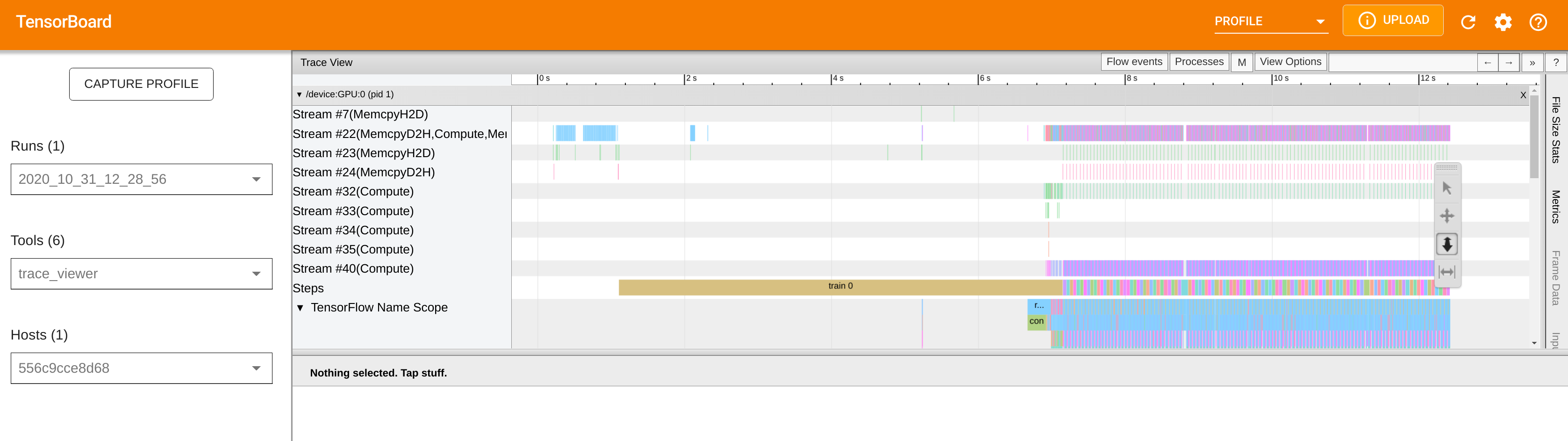Open the Tools dropdown showing trace_viewer
This screenshot has width=1568, height=441.
(x=141, y=274)
